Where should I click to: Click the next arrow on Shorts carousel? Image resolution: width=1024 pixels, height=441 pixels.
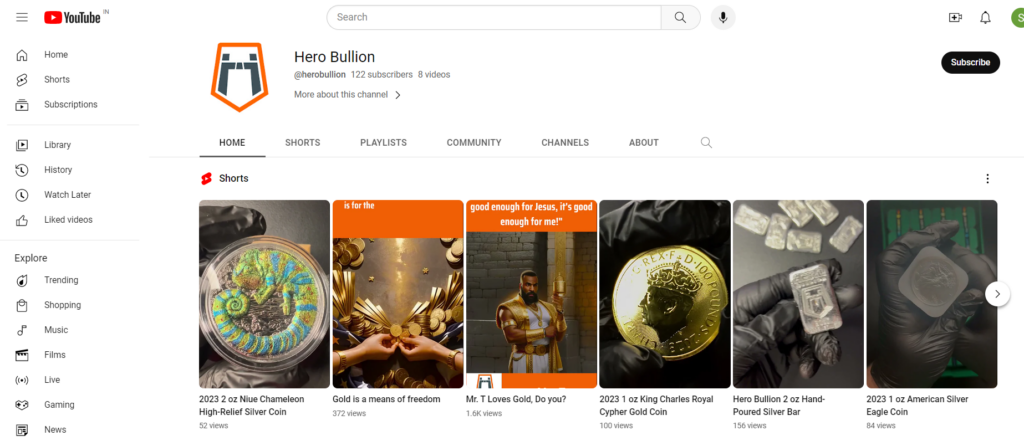coord(997,294)
